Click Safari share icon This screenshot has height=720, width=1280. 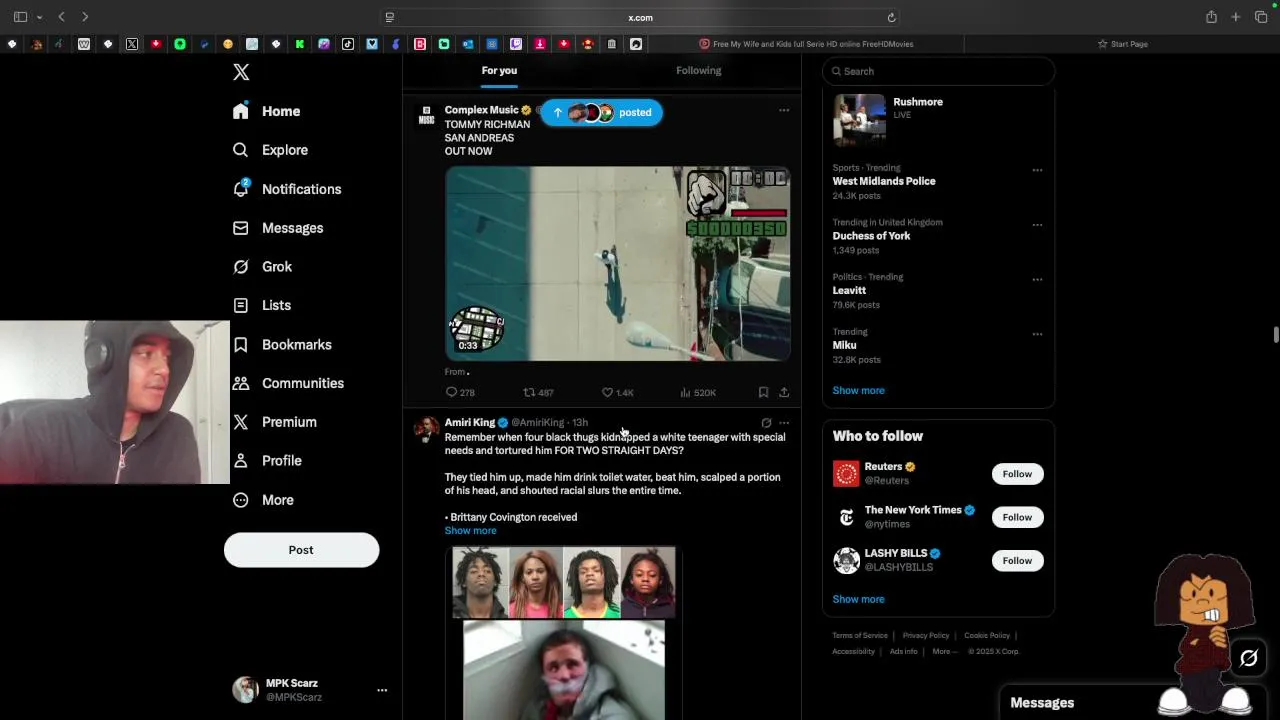(1211, 17)
